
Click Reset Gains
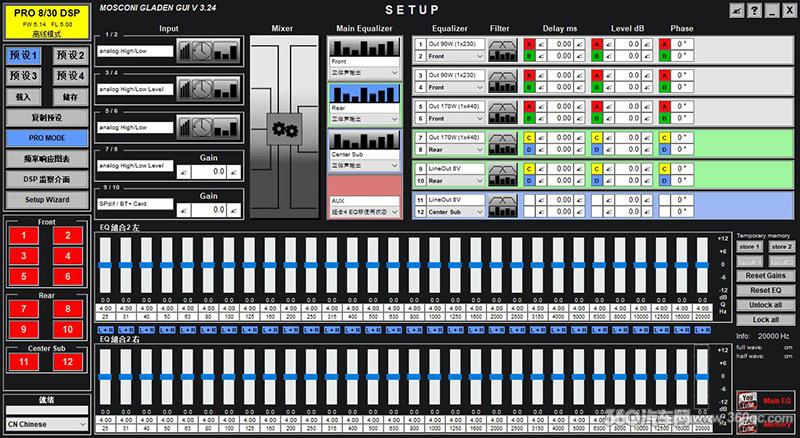tap(765, 276)
